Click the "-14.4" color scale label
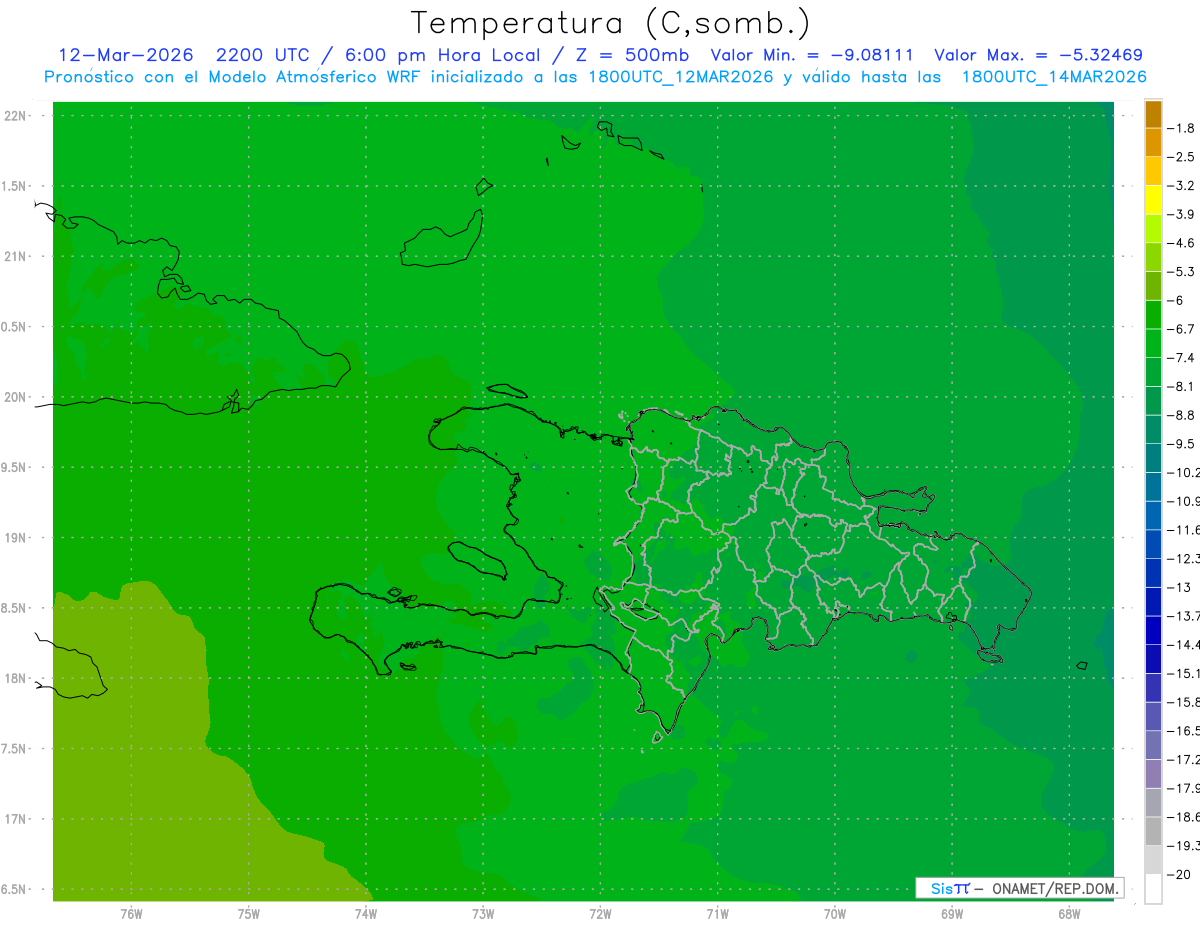Viewport: 1200px width, 927px height. (1183, 644)
